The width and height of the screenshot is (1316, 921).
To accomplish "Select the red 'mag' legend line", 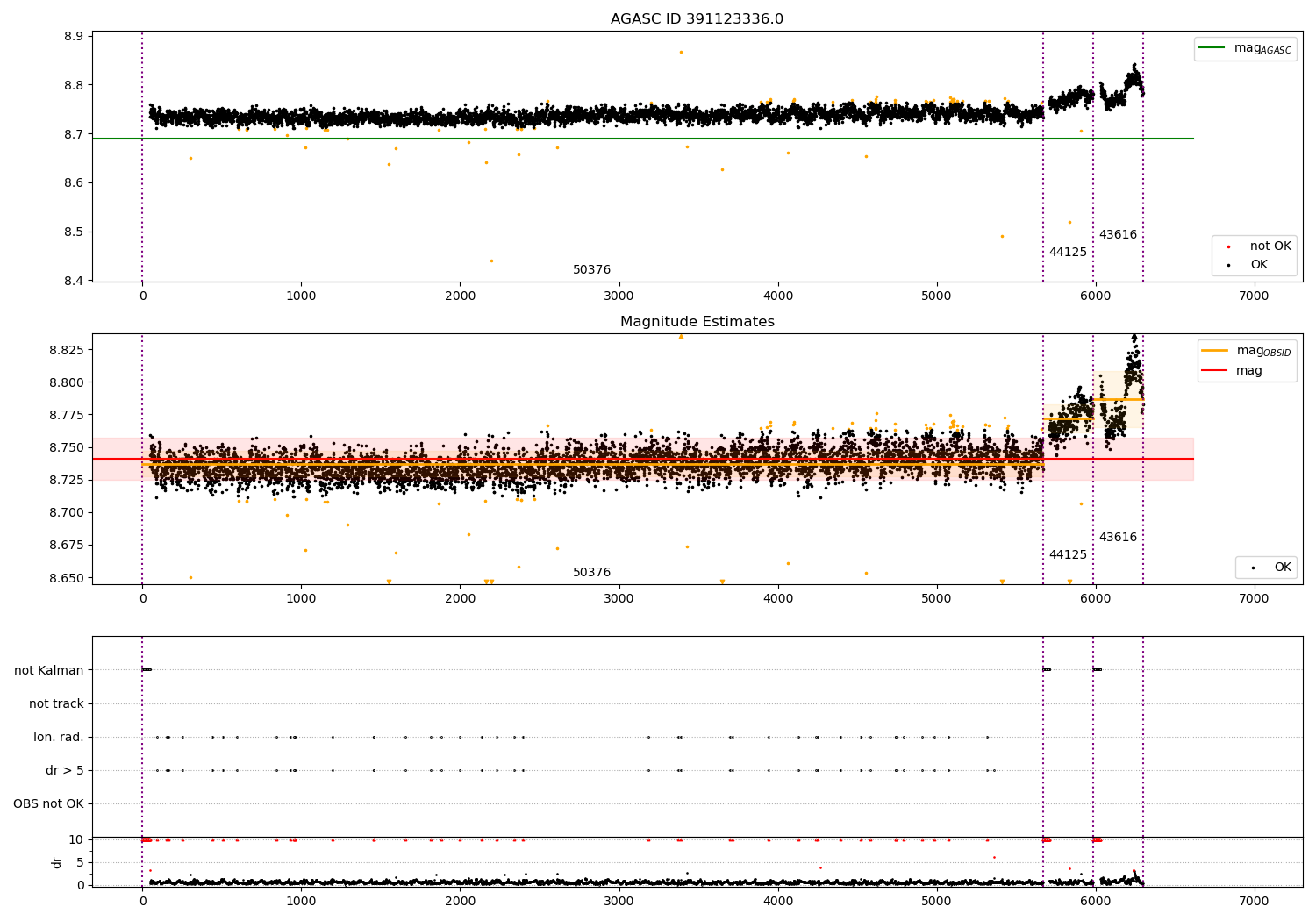I will [1215, 370].
